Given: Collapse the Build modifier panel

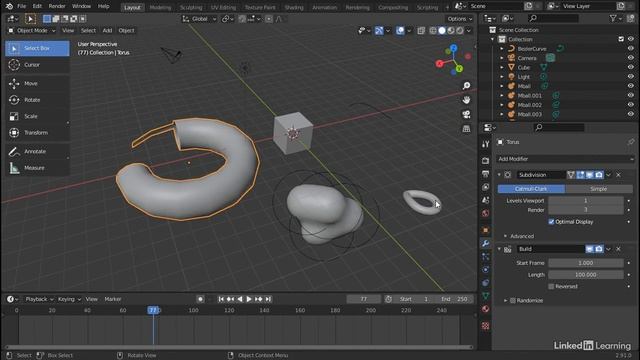Looking at the screenshot, I should point(499,249).
